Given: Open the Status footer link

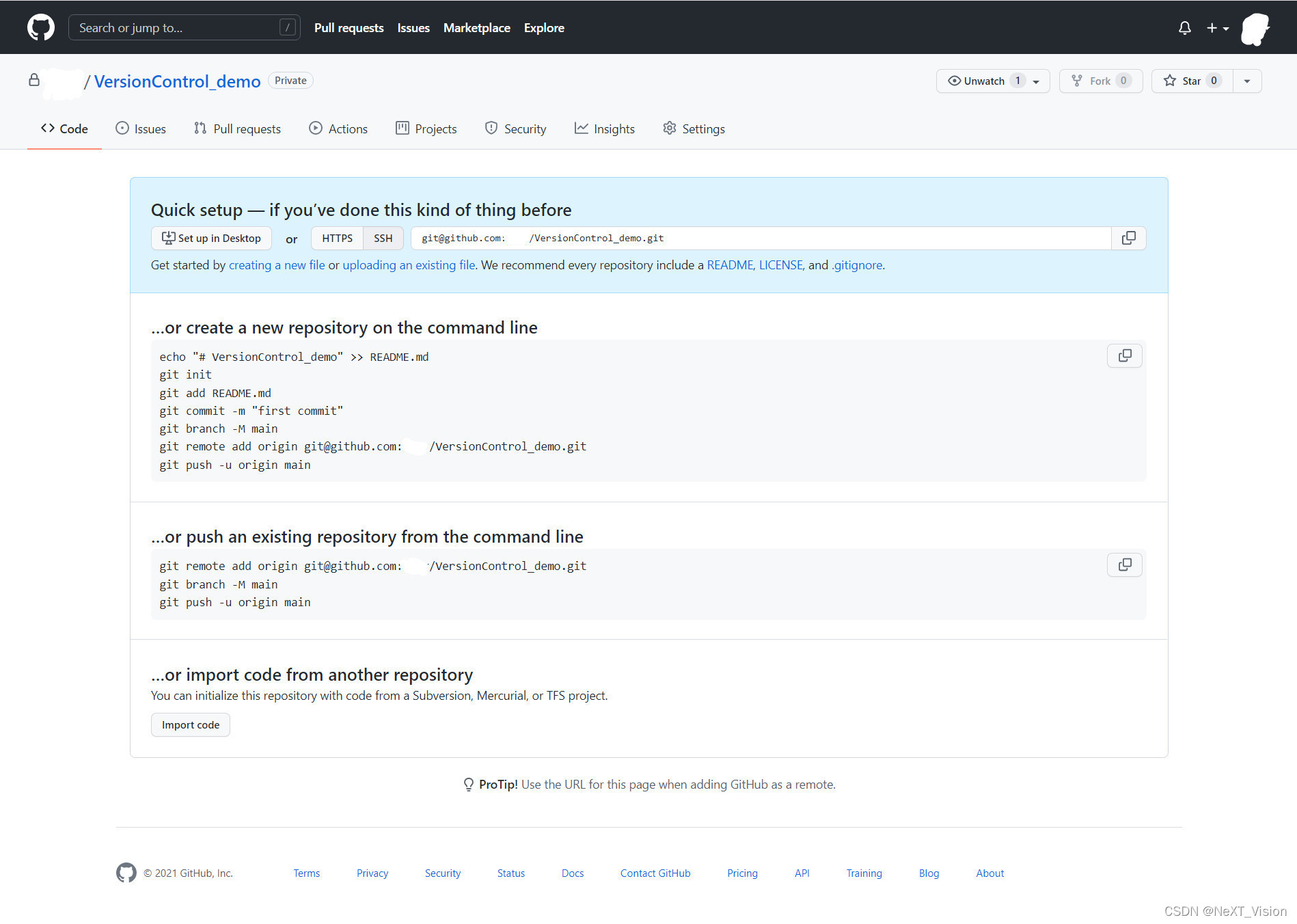Looking at the screenshot, I should click(x=511, y=873).
